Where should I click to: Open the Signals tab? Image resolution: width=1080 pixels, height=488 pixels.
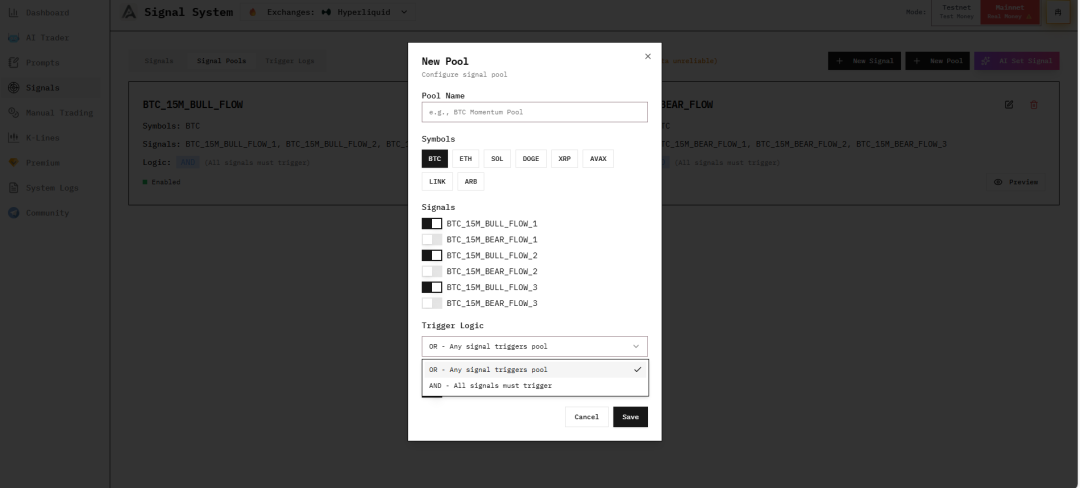tap(159, 61)
